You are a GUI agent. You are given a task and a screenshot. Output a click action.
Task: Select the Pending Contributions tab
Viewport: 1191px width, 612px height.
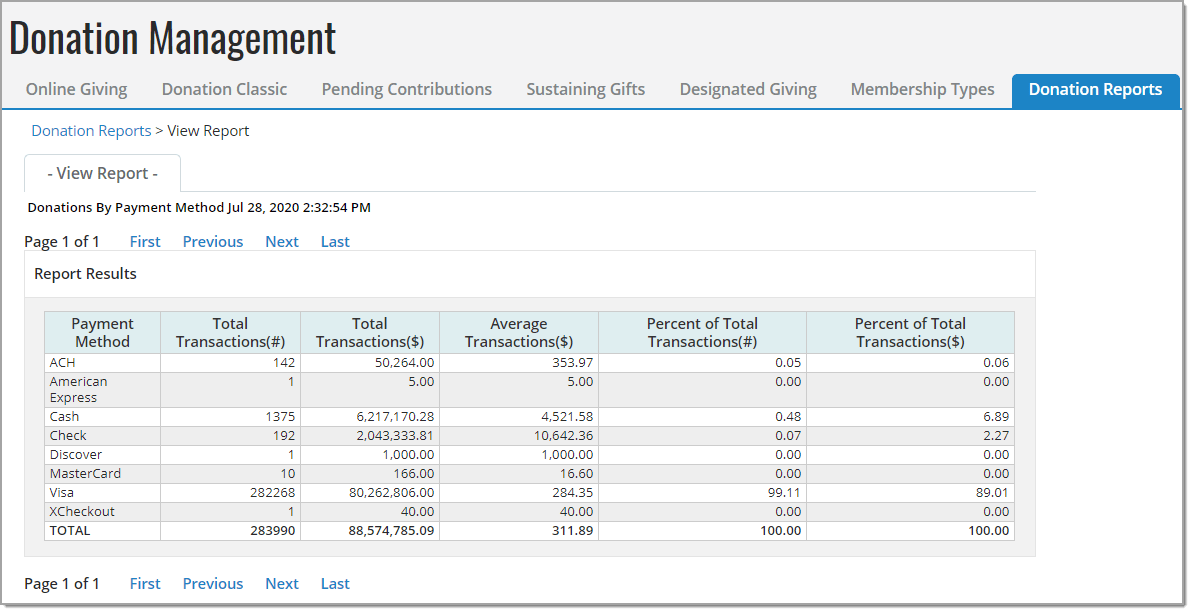[x=406, y=89]
